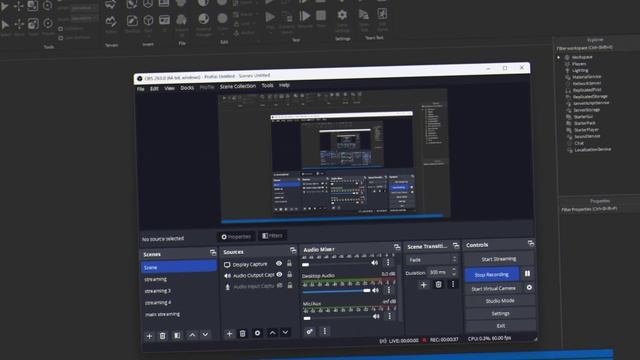The image size is (640, 360).
Task: Float the Scenes dock with pop-out icon
Action: pos(213,253)
